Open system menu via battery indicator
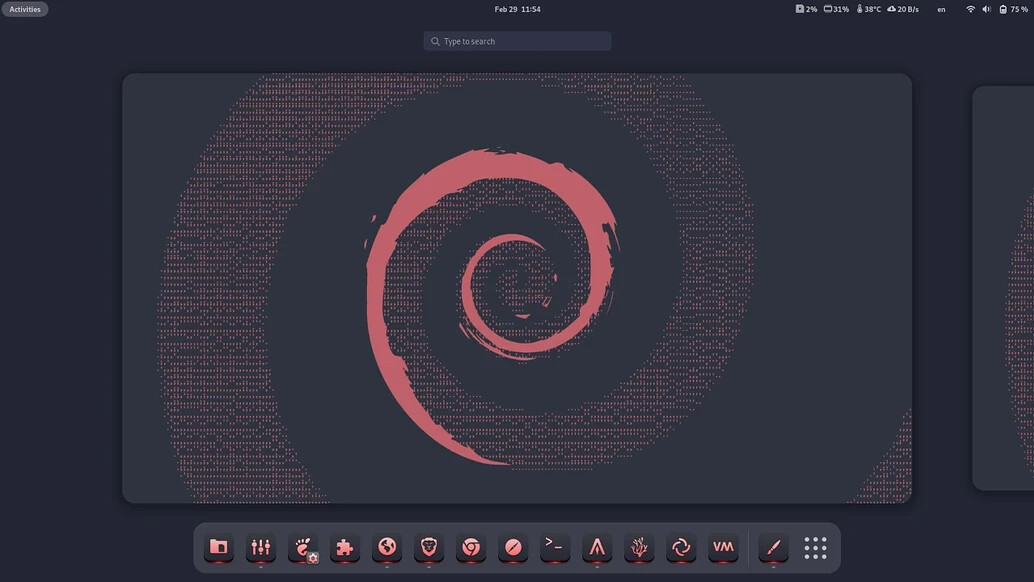Viewport: 1034px width, 582px height. pos(1013,9)
